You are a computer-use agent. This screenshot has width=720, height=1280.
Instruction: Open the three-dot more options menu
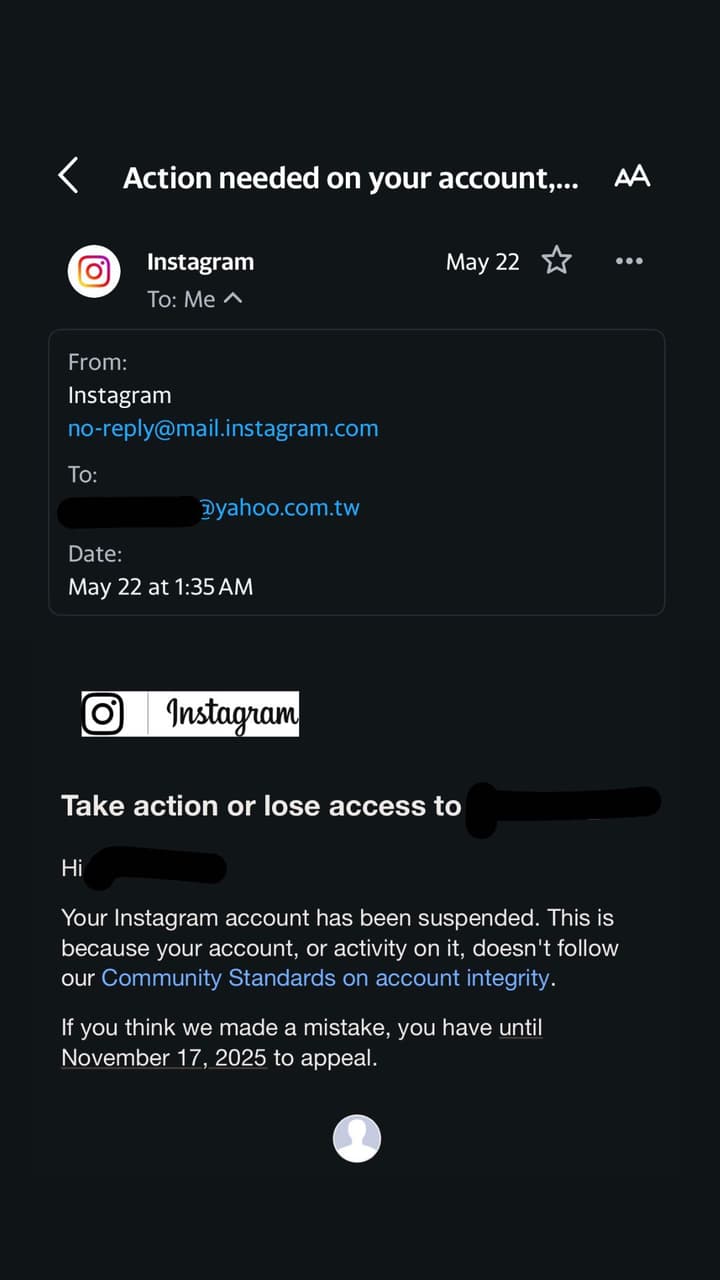629,261
